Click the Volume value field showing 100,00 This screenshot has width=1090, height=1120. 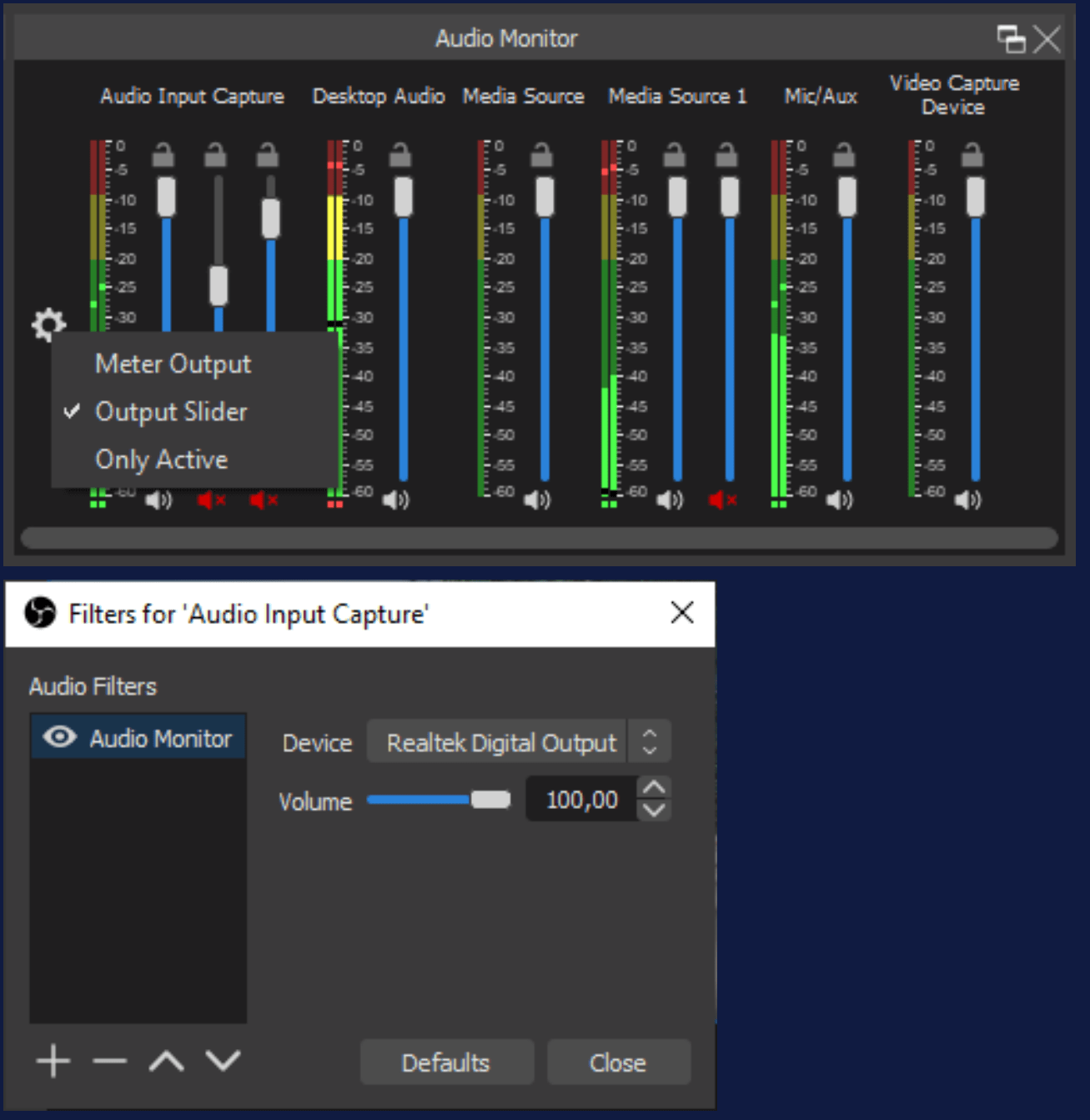pos(581,799)
